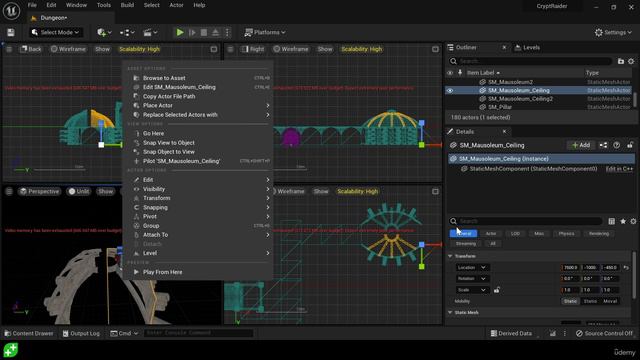Open the Blueprints toolbar menu
Viewport: 640px width, 360px height.
click(127, 32)
